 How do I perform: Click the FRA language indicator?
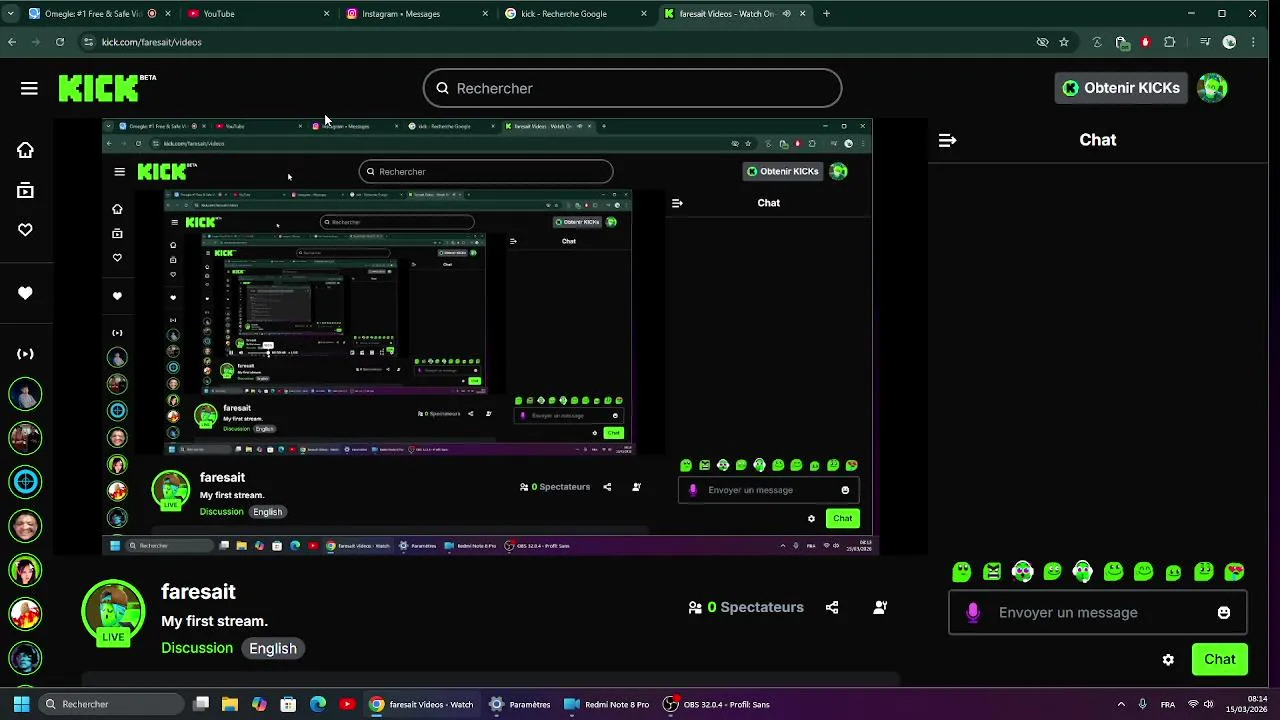(1168, 704)
